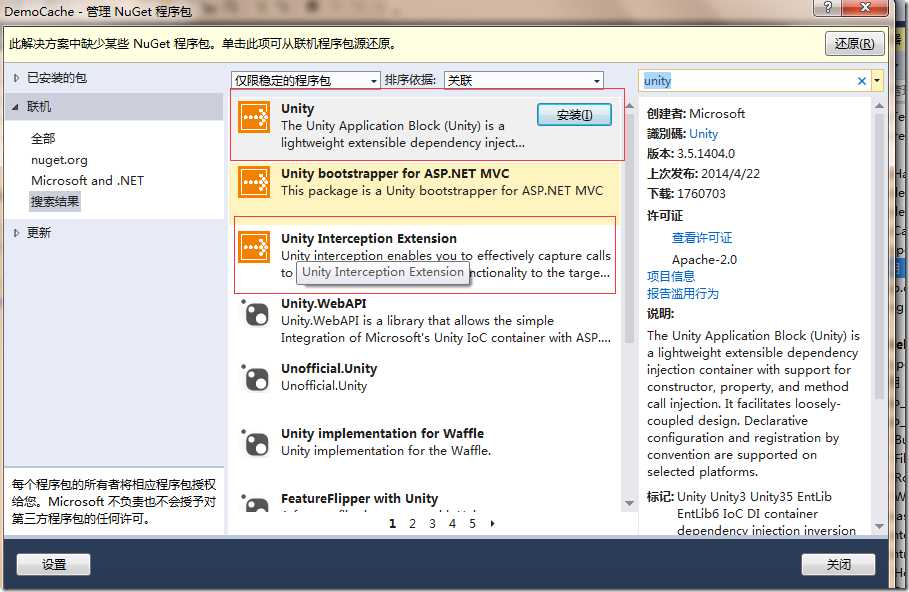
Task: Go to results page 3
Action: (432, 524)
